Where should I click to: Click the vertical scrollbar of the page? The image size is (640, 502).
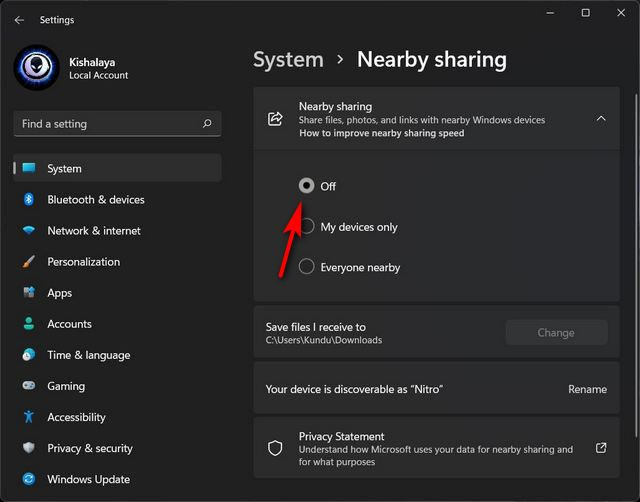636,265
